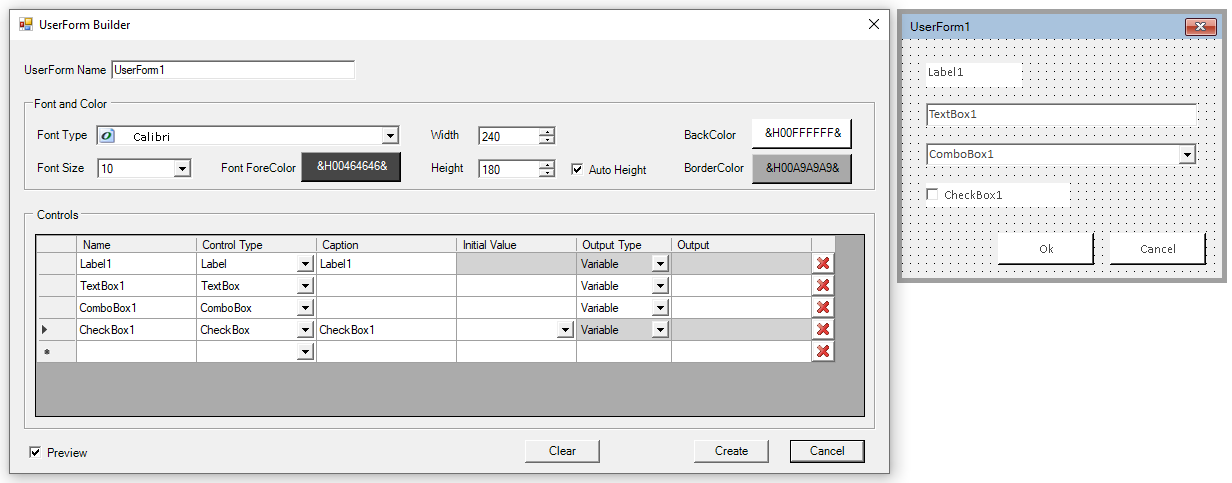
Task: Click the Output cell for TextBox1 row
Action: click(x=741, y=286)
